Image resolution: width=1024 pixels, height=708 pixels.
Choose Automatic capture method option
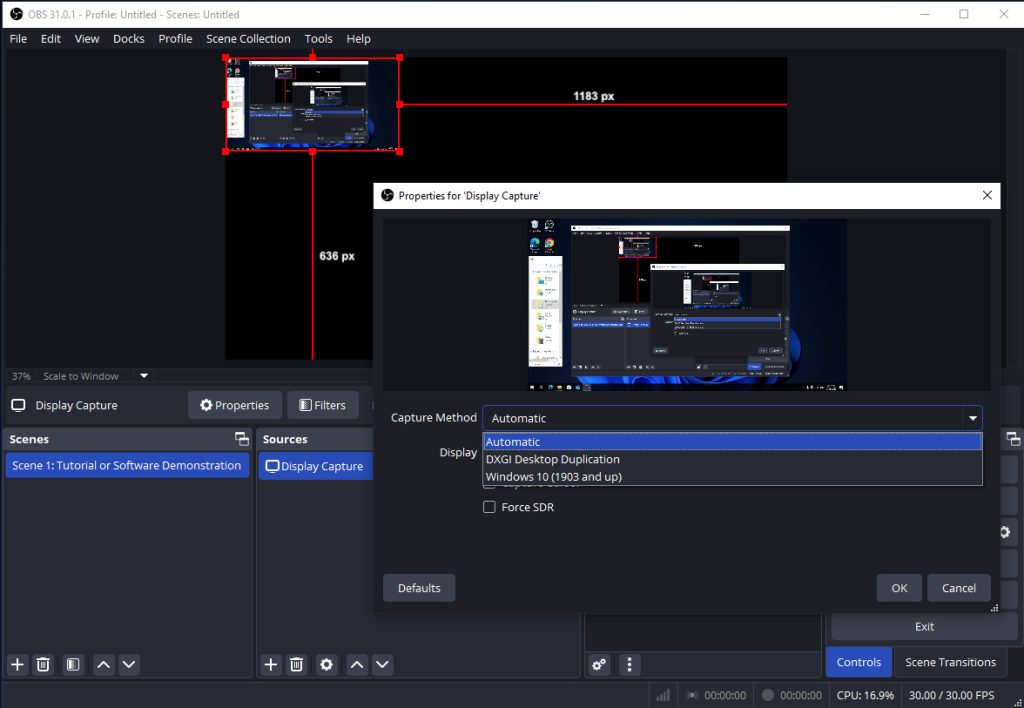[732, 442]
